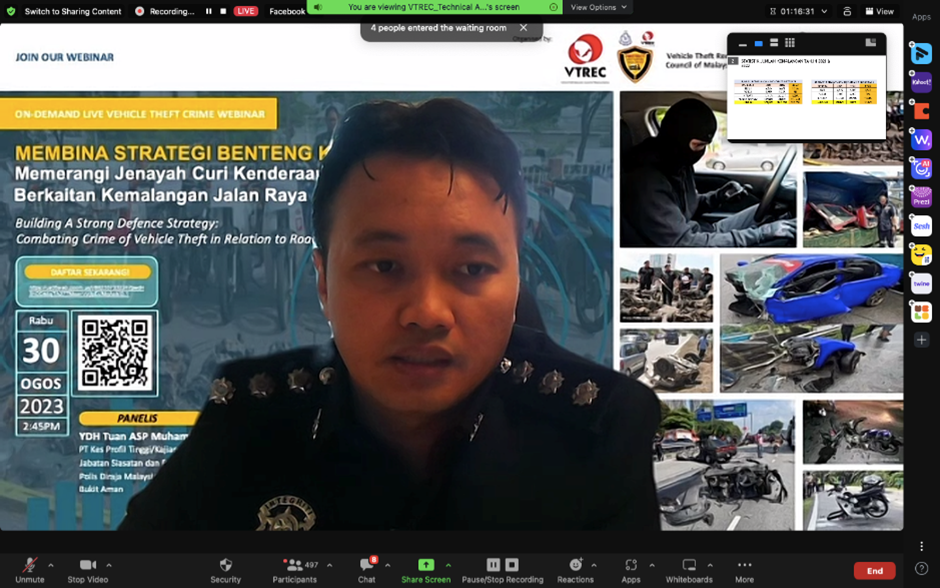Open Whiteboards
Viewport: 940px width, 588px height.
[689, 566]
